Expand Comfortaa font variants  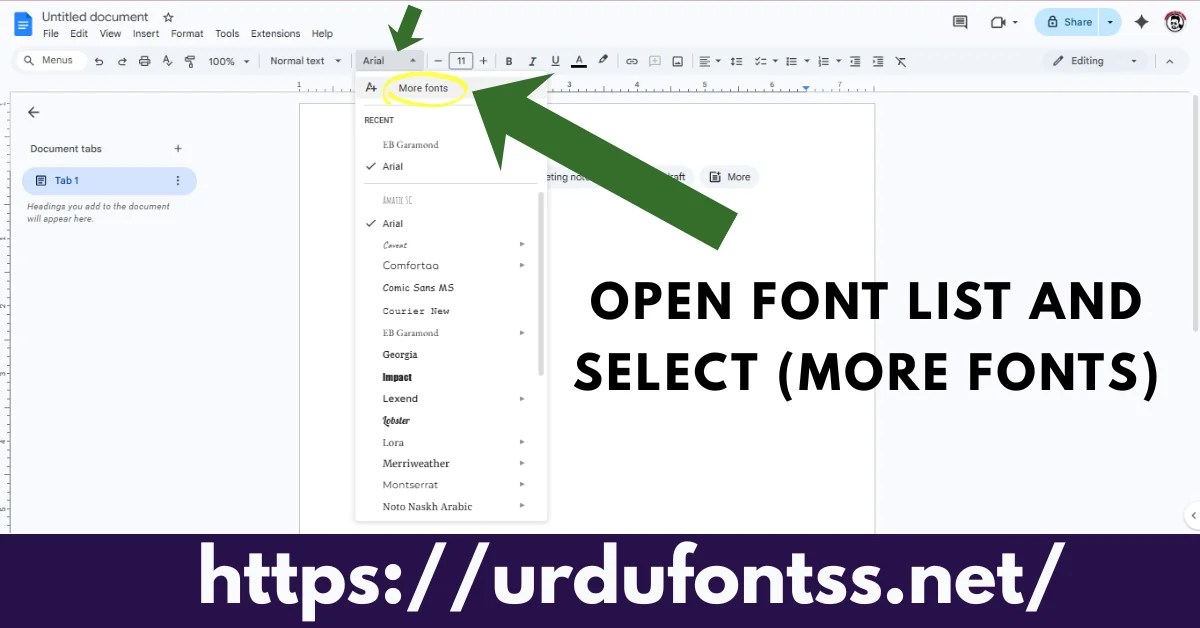(x=522, y=265)
